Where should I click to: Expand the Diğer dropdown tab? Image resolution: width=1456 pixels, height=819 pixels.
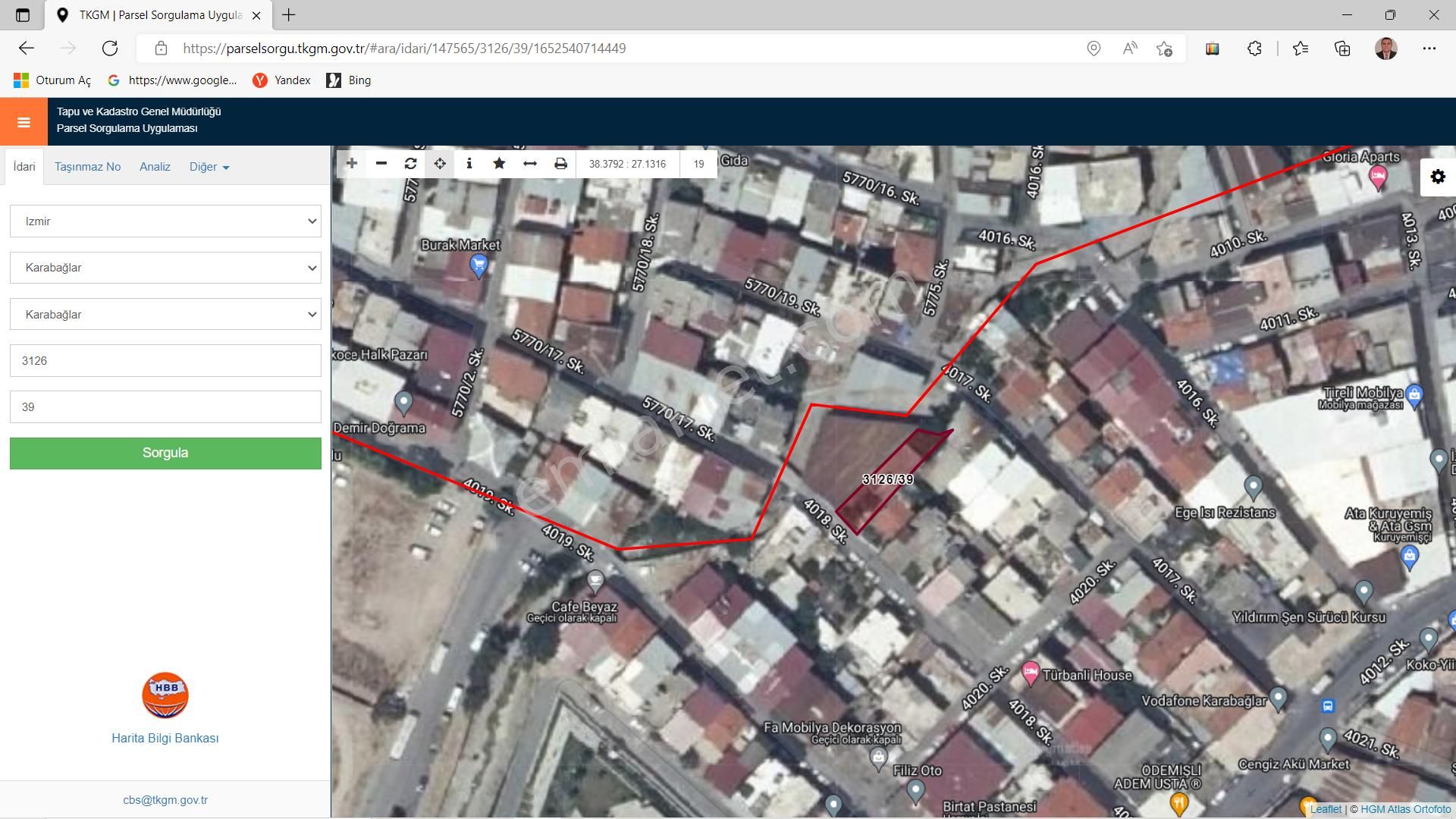[x=209, y=167]
